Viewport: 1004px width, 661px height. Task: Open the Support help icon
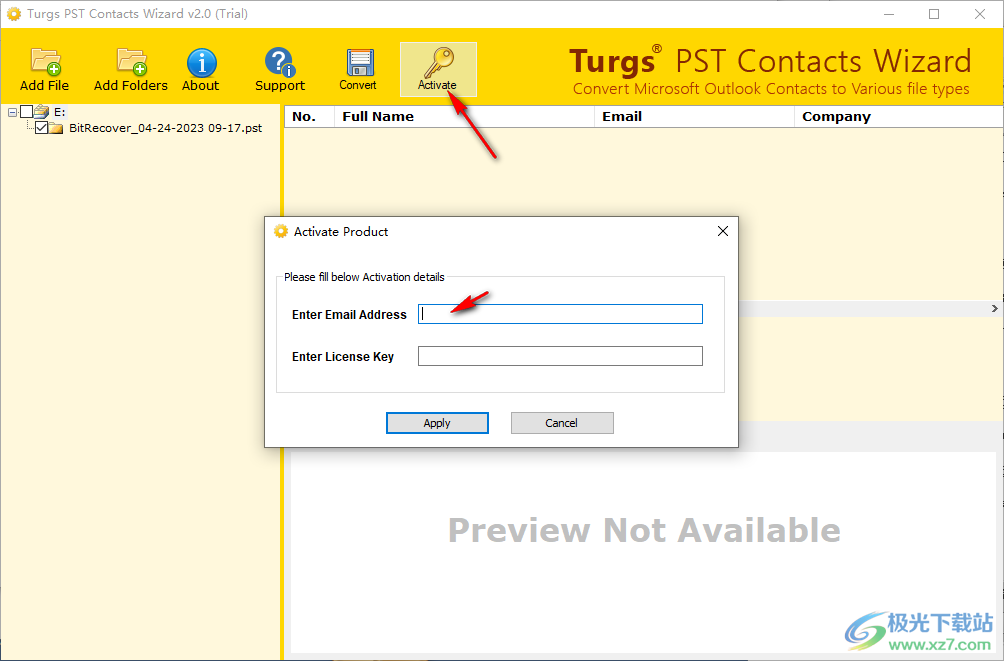[279, 62]
